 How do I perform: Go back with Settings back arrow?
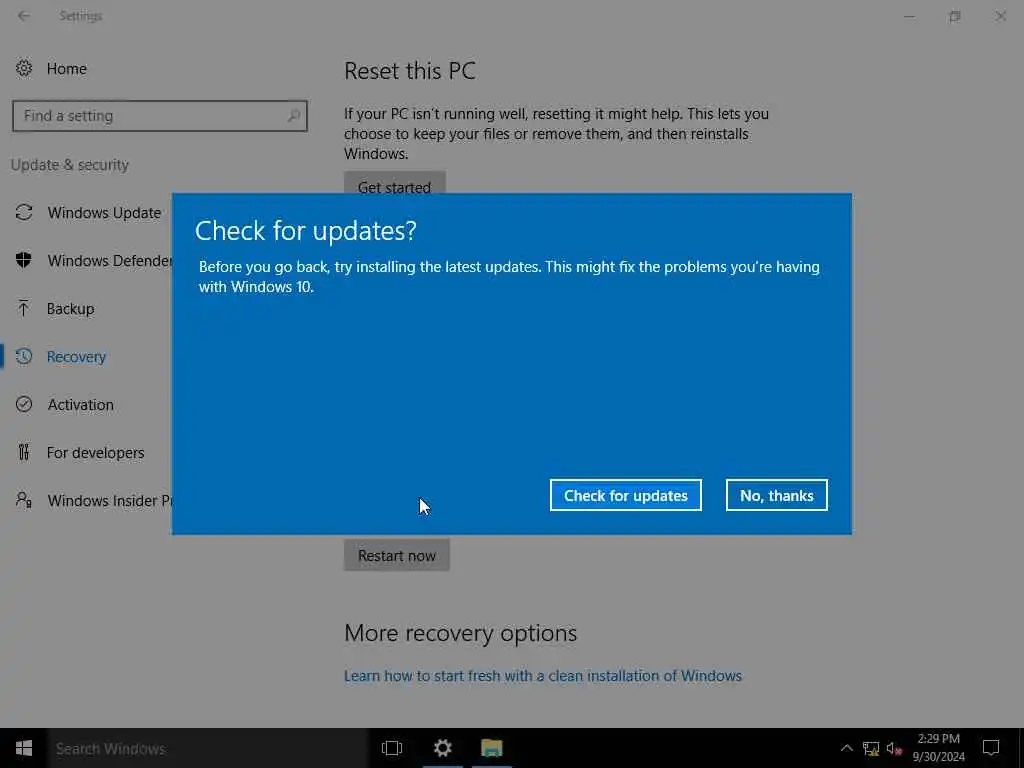(x=24, y=16)
